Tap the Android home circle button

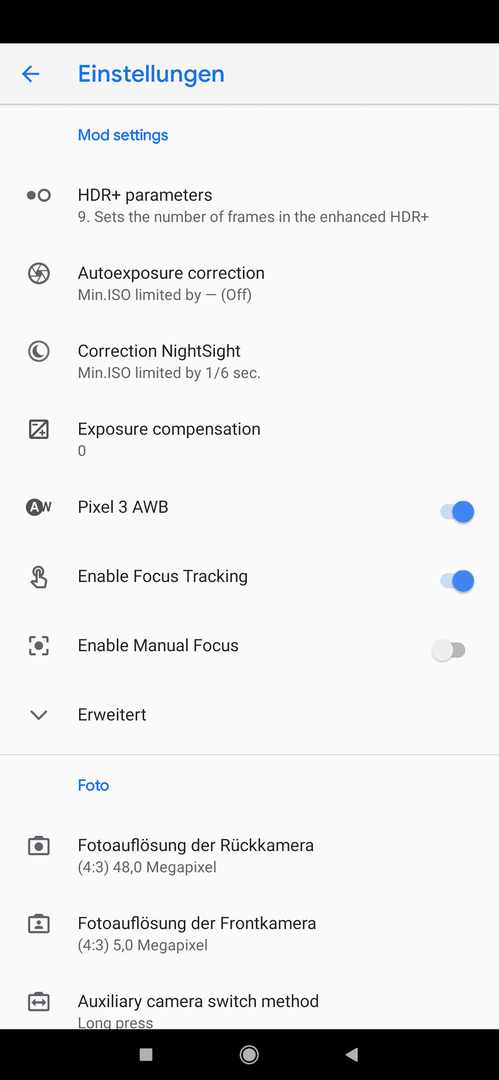[249, 1054]
